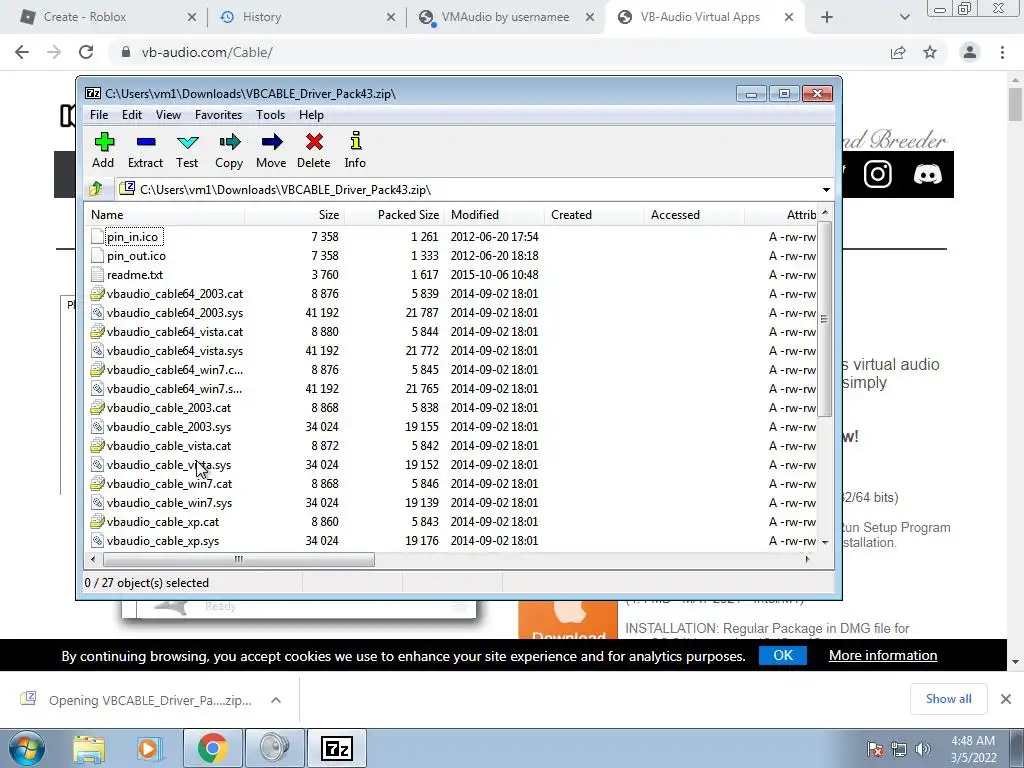
Task: Click the red Delete icon
Action: pos(313,150)
